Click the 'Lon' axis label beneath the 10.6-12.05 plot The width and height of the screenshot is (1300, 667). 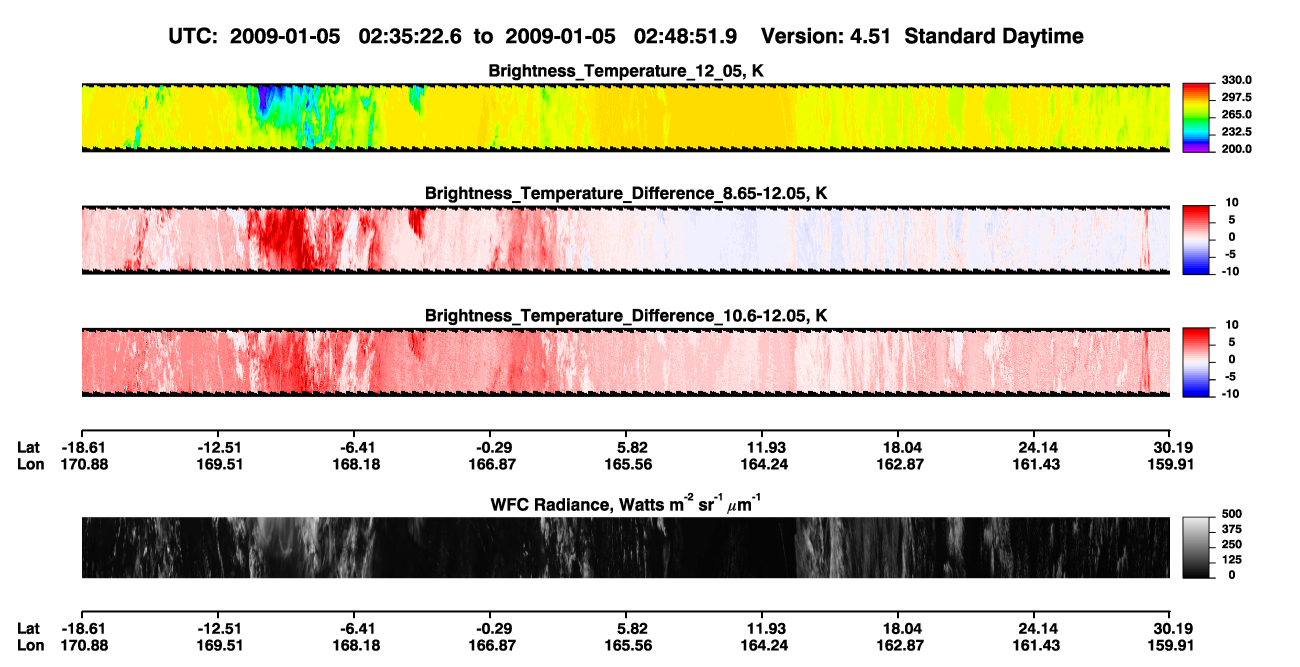click(x=30, y=464)
